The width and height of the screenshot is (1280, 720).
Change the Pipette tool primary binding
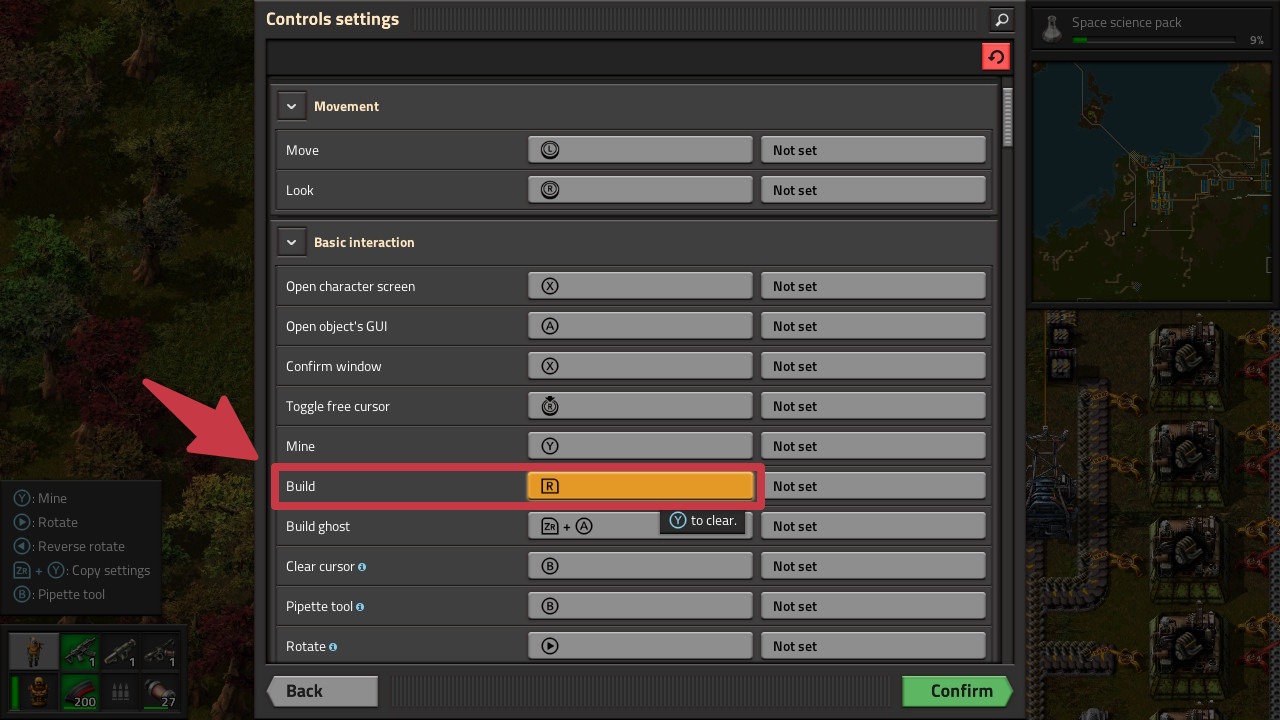point(640,606)
